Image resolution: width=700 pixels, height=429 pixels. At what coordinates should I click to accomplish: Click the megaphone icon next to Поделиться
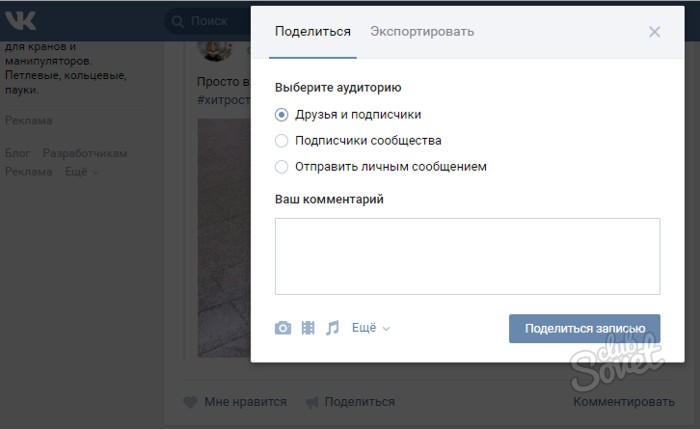(312, 403)
